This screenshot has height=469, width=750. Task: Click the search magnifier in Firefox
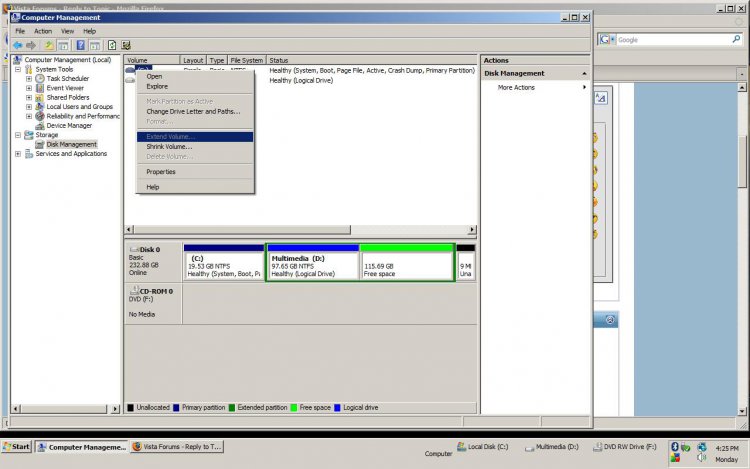click(736, 39)
